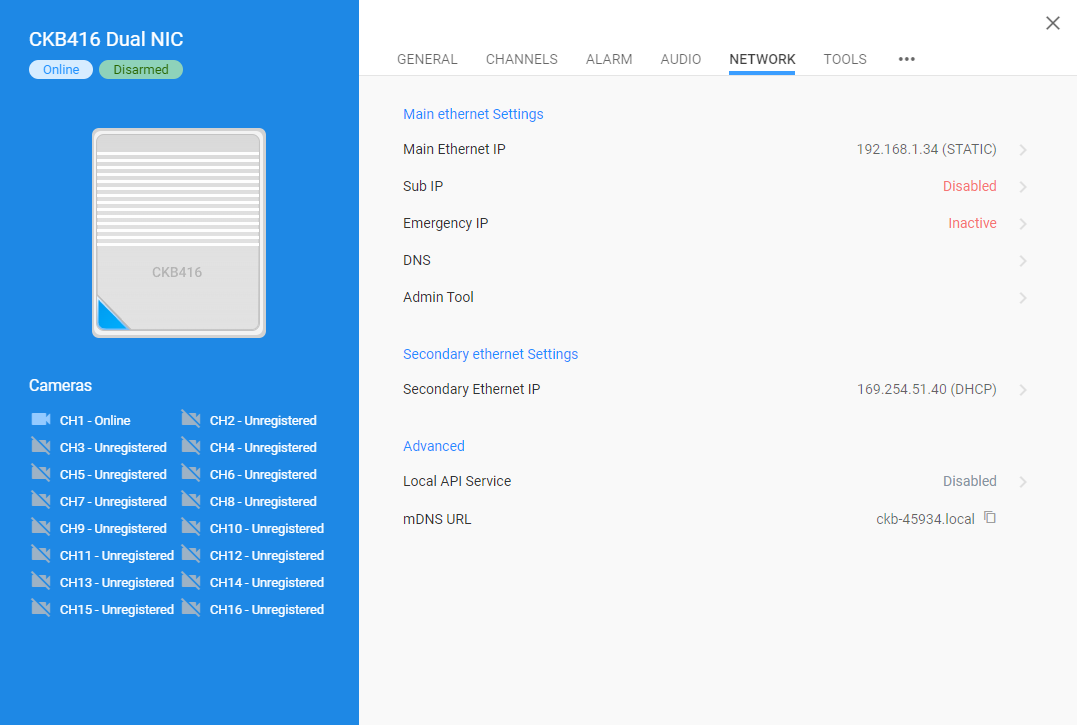Copy the mDNS URL to clipboard
The height and width of the screenshot is (725, 1077).
click(990, 518)
